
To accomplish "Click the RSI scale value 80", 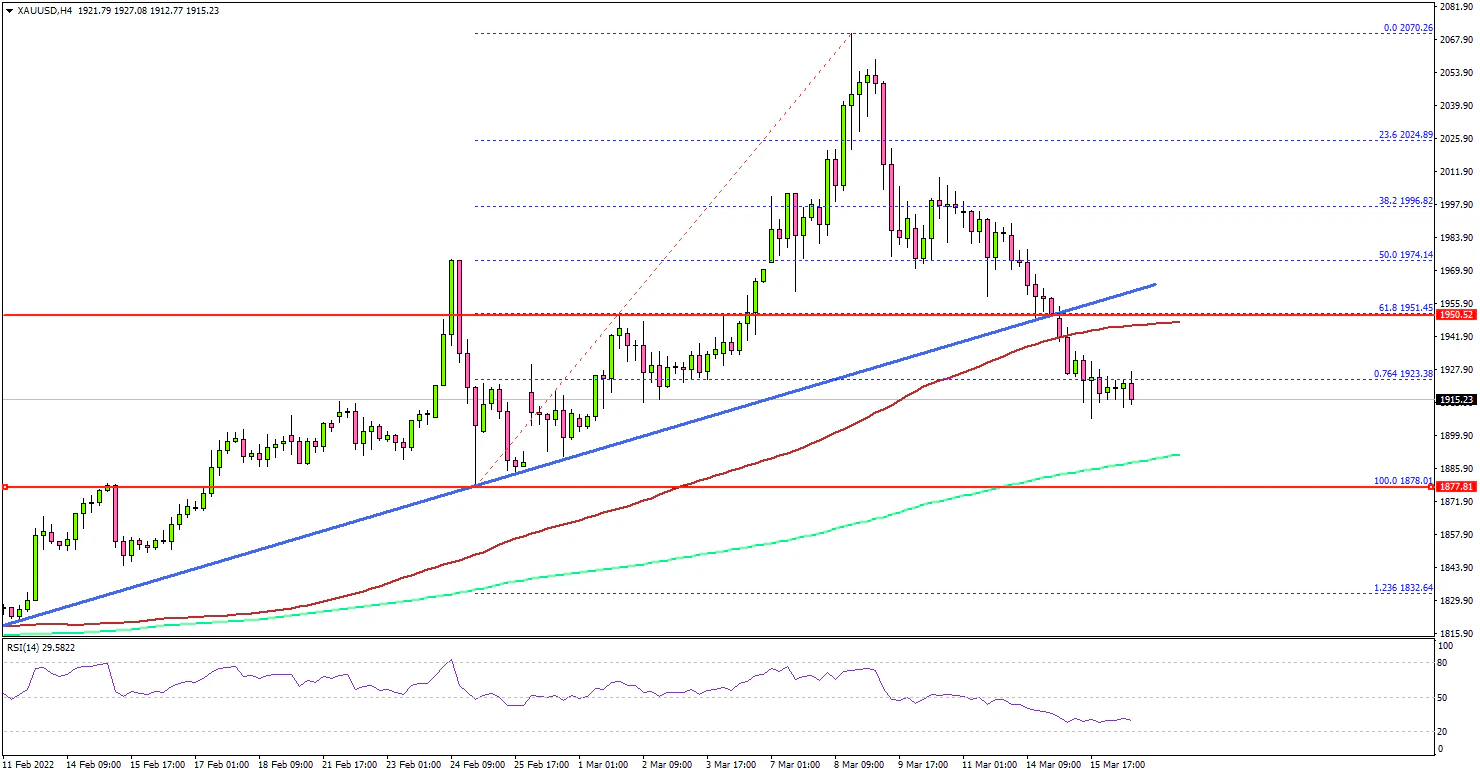I will pos(1443,662).
